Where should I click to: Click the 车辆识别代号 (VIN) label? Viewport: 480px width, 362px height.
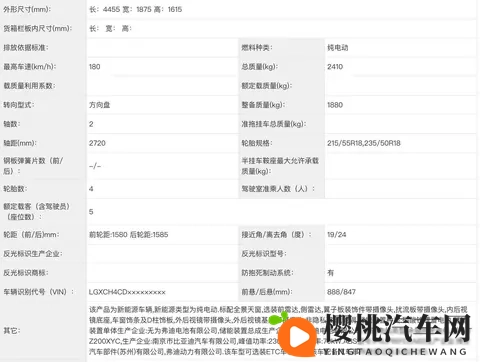click(x=39, y=292)
